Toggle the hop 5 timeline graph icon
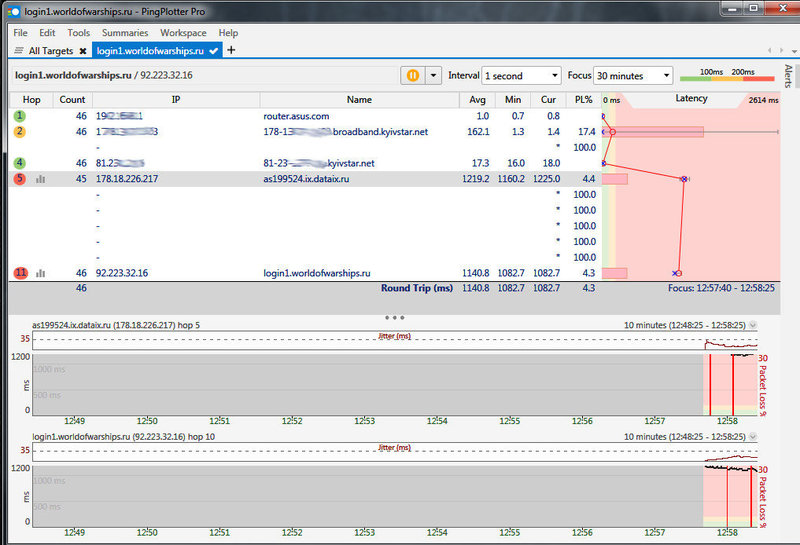 [x=40, y=179]
